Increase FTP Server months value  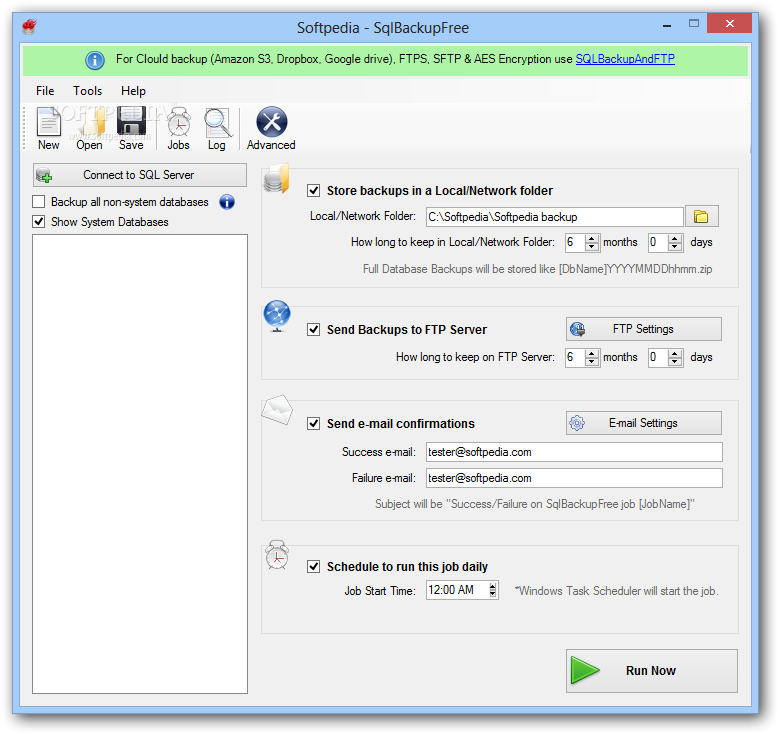tap(591, 353)
